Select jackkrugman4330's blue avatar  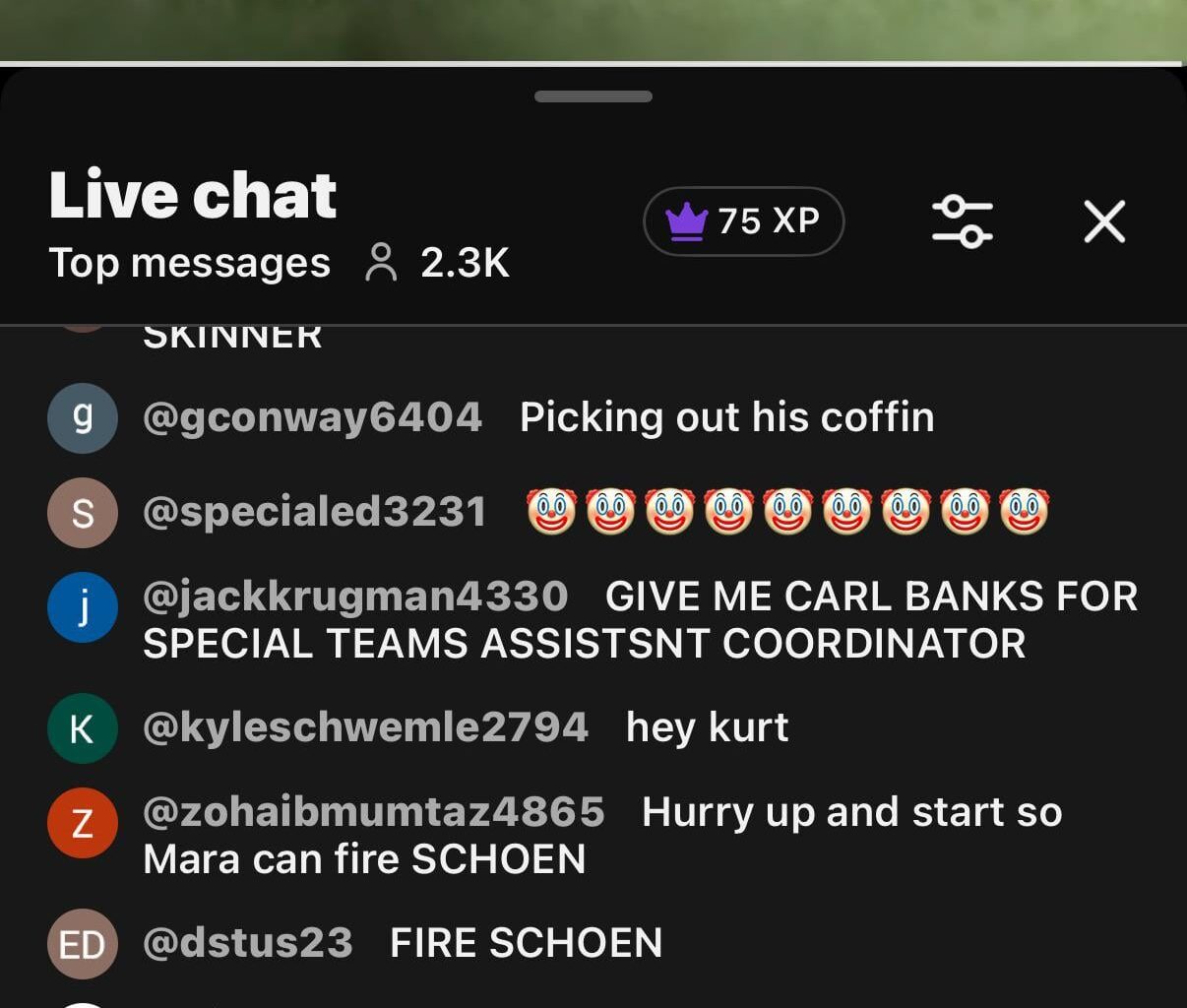tap(83, 607)
